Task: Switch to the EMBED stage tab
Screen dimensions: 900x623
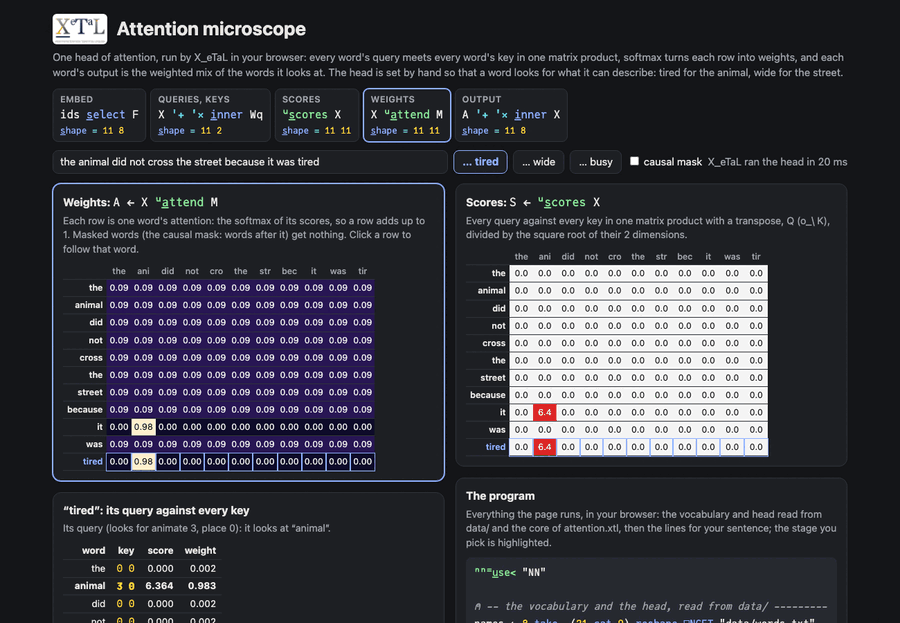Action: click(99, 115)
